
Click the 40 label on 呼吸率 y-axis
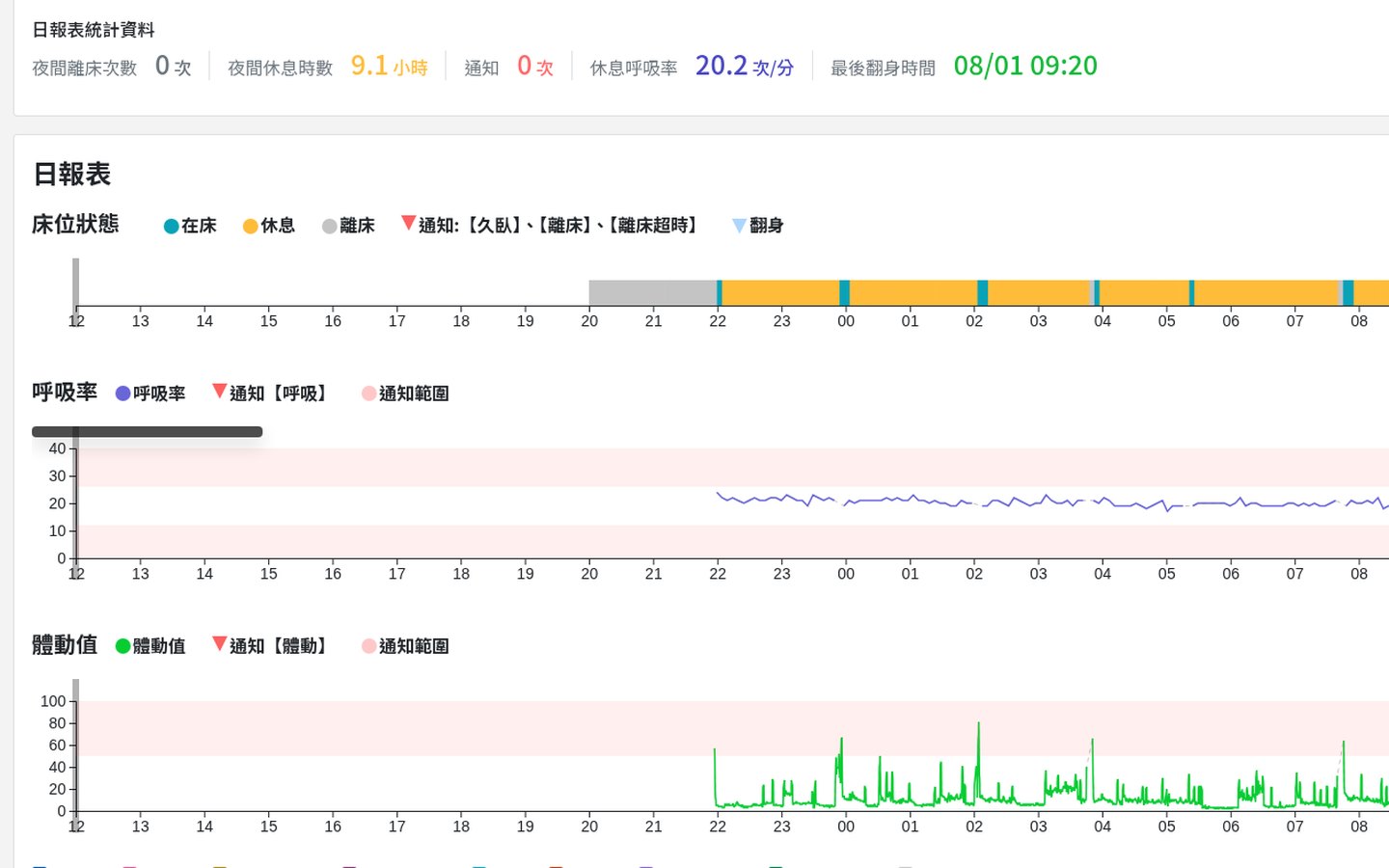coord(57,448)
